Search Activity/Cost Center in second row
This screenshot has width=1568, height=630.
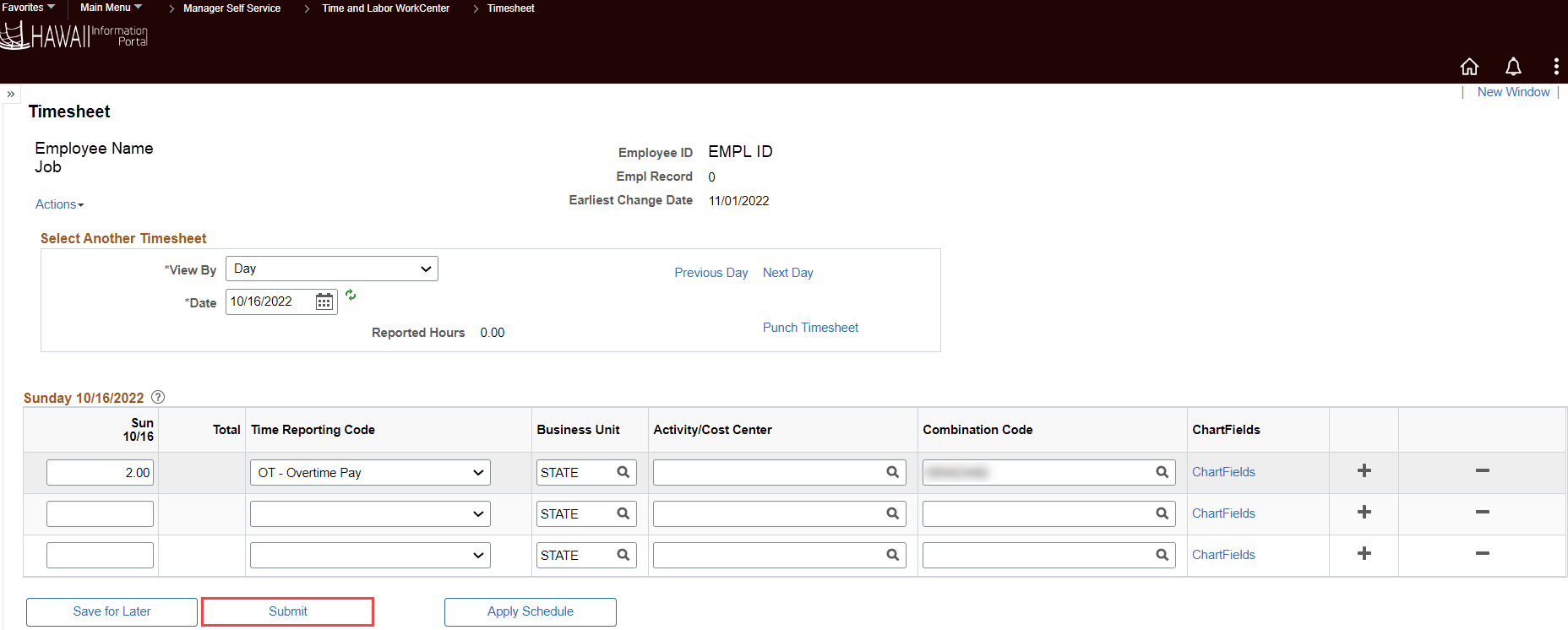tap(892, 513)
